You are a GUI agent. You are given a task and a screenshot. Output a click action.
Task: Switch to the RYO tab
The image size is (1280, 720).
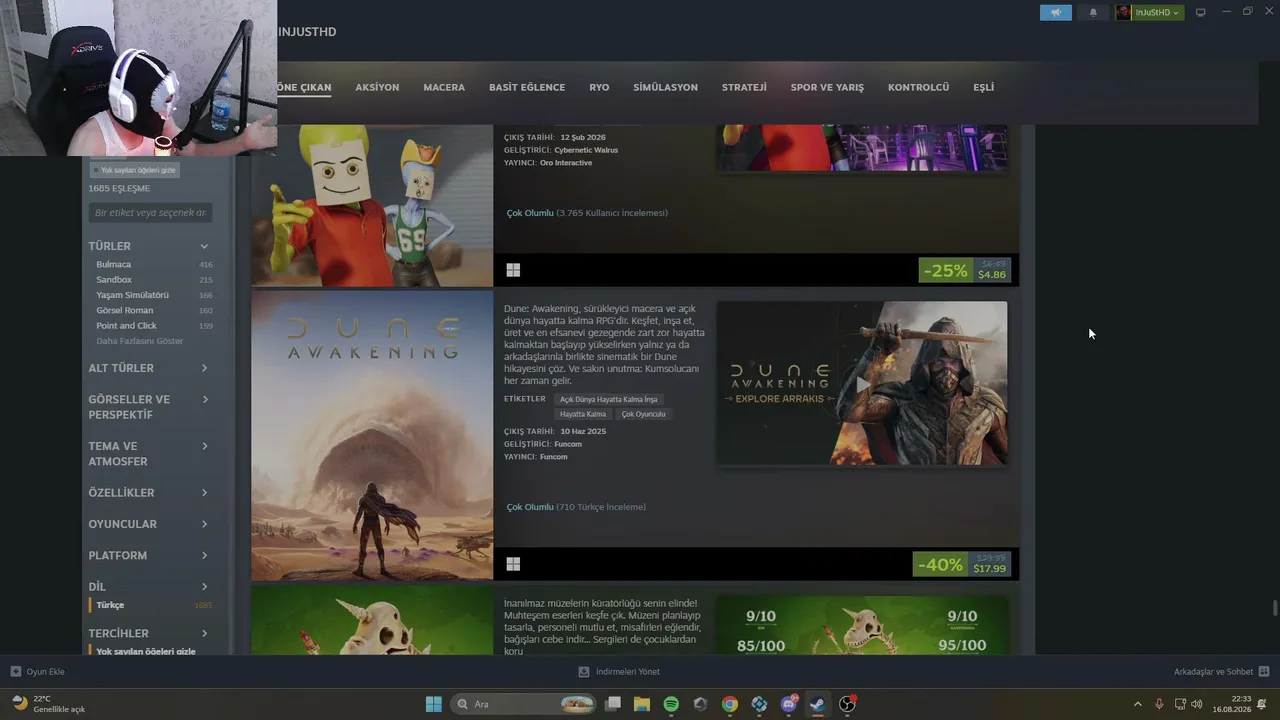click(x=599, y=87)
